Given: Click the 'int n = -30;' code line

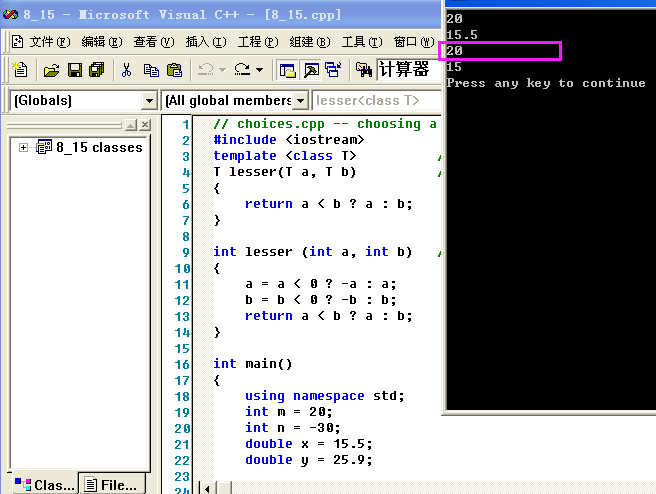Looking at the screenshot, I should pos(292,428).
